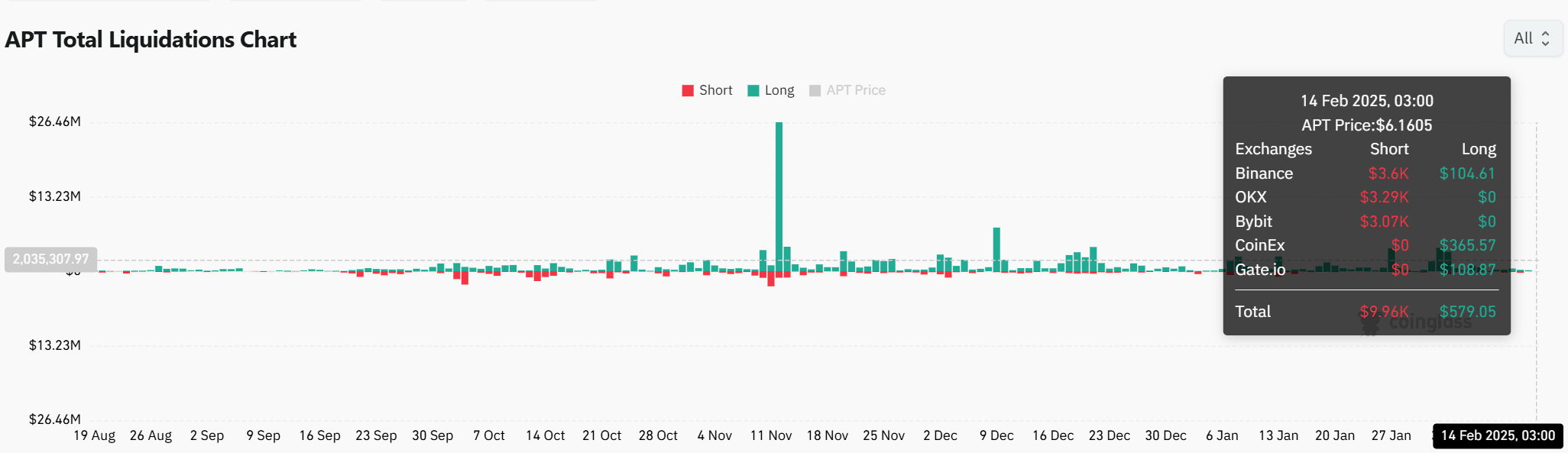This screenshot has height=453, width=1568.
Task: Click the red Short legend square
Action: coord(688,91)
